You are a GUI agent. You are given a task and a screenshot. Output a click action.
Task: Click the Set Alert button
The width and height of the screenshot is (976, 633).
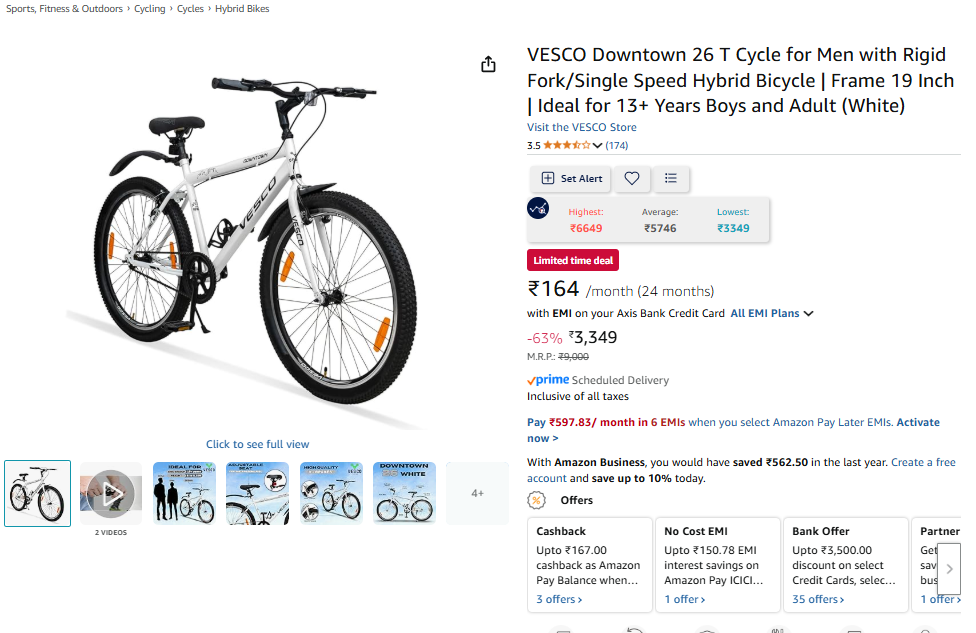(571, 178)
